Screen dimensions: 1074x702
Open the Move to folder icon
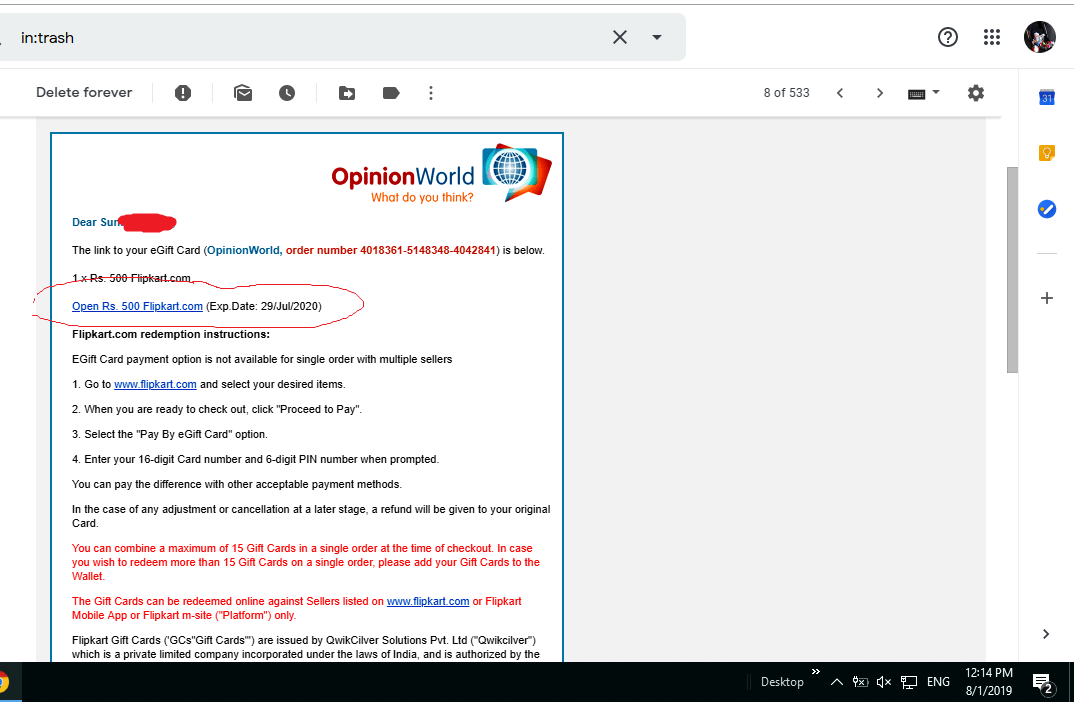[x=347, y=93]
